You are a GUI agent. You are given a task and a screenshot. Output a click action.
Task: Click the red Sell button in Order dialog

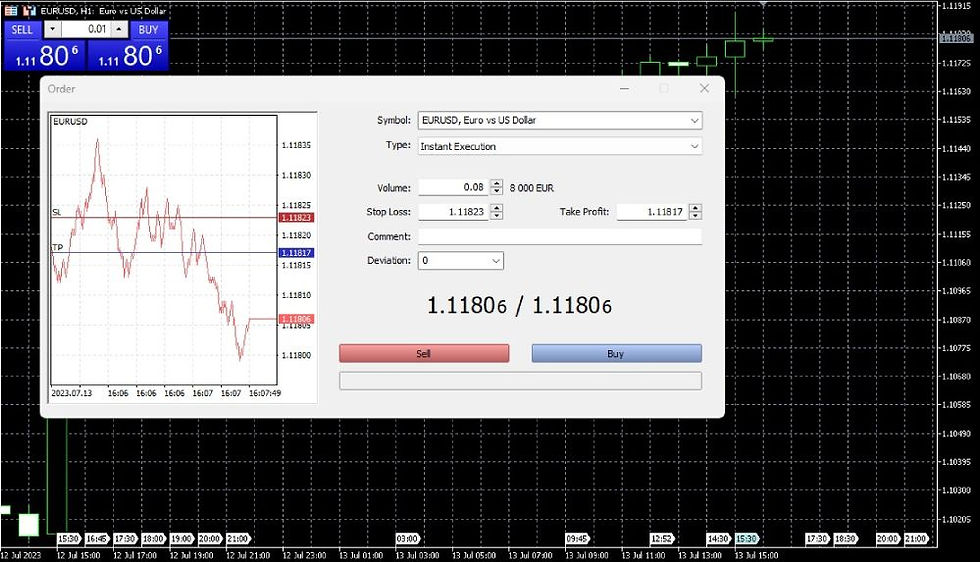pyautogui.click(x=424, y=353)
